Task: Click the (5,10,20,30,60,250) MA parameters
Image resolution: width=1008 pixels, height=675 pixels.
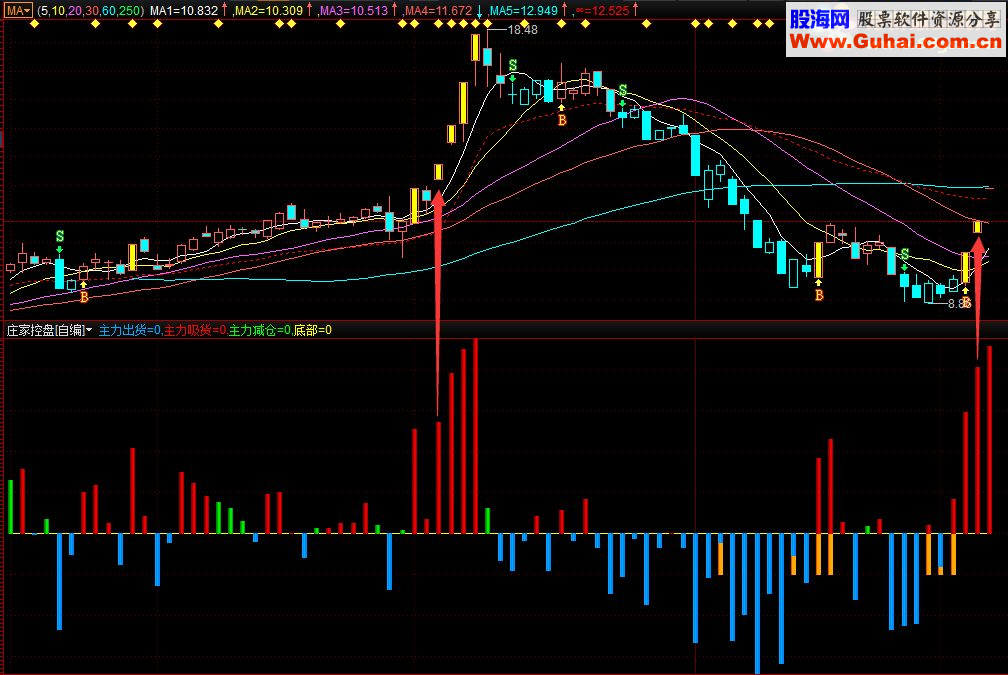Action: (x=91, y=11)
